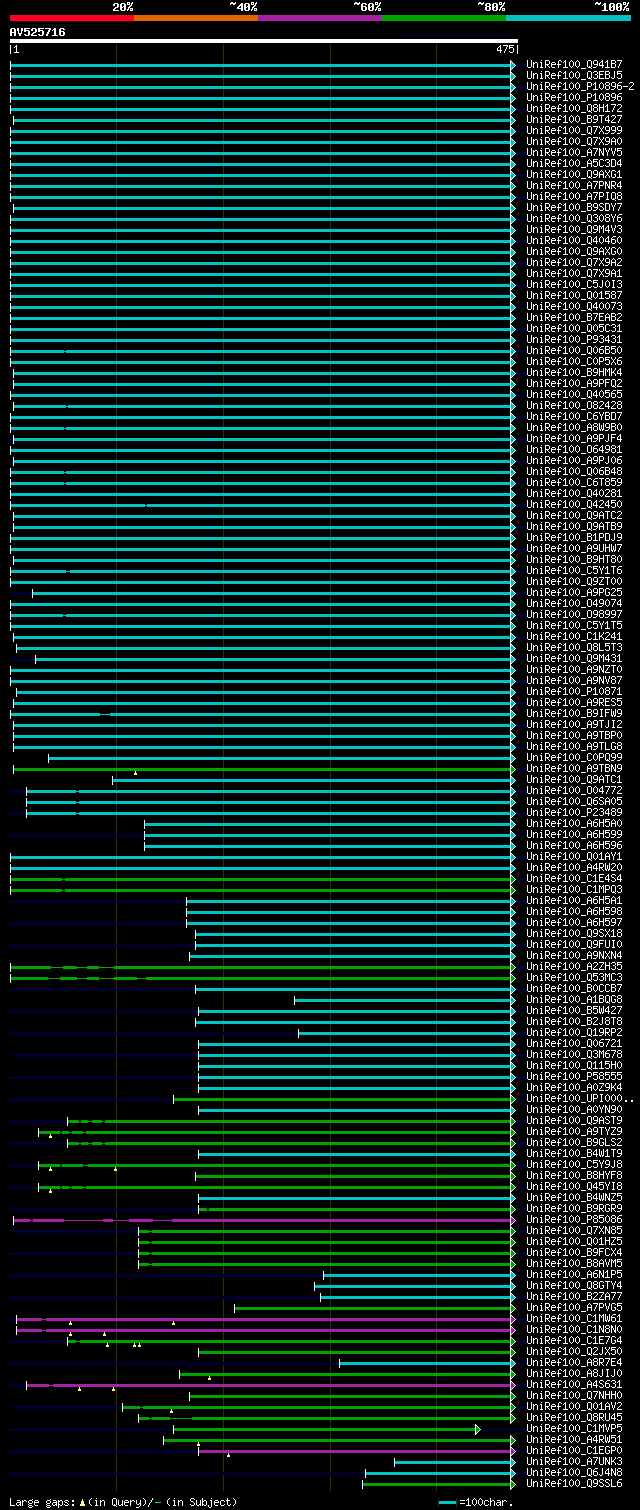Image resolution: width=640 pixels, height=1510 pixels.
Task: Click the cyan alignment bar for UniRef100_A1BQG8
Action: (x=405, y=1000)
